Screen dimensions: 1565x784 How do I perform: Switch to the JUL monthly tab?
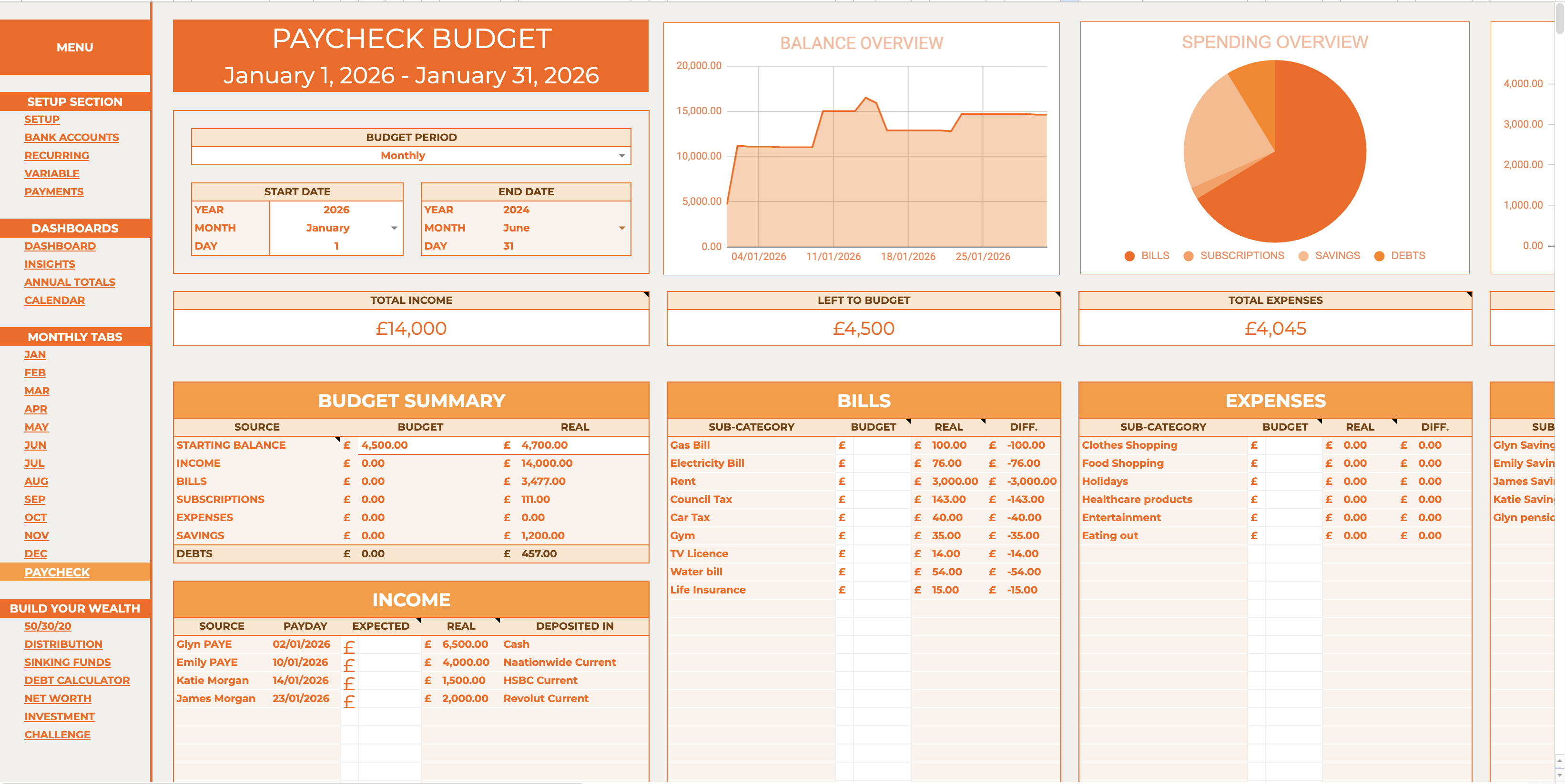[35, 463]
